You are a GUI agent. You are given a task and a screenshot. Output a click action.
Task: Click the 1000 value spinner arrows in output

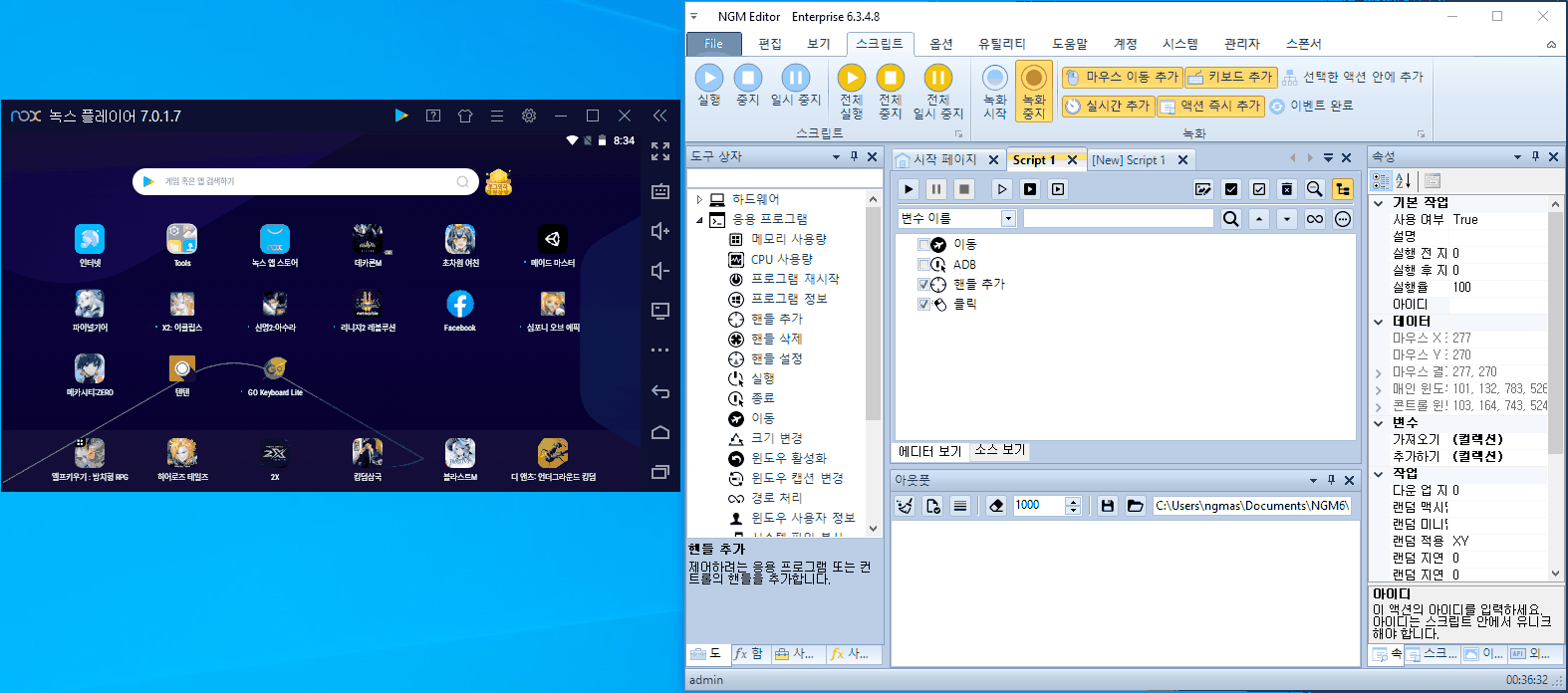[x=1073, y=506]
